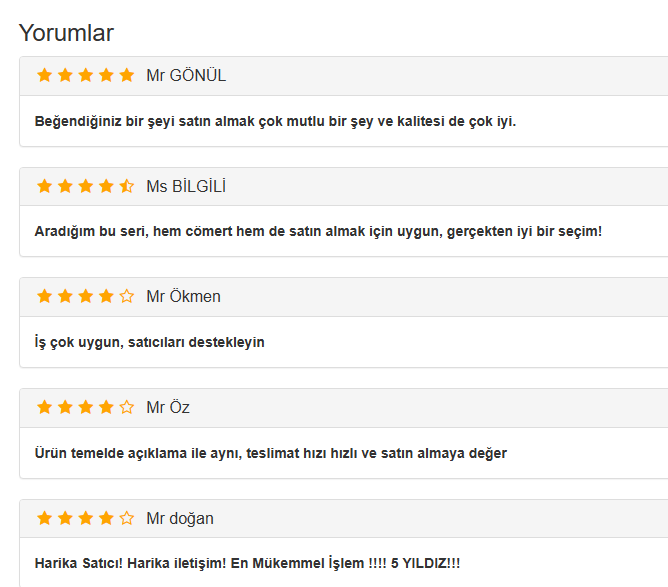Click reviewer name Mr doğan

(180, 518)
